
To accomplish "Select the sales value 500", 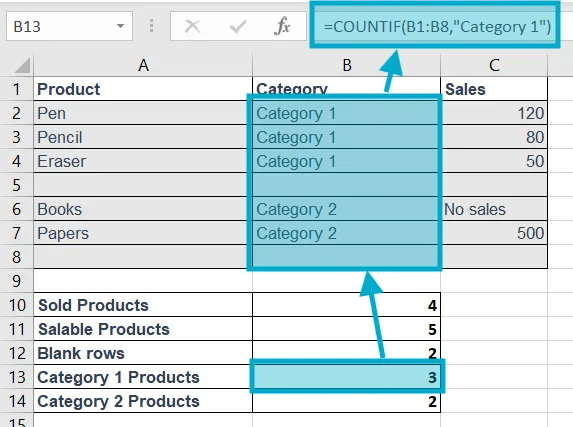I will (494, 233).
